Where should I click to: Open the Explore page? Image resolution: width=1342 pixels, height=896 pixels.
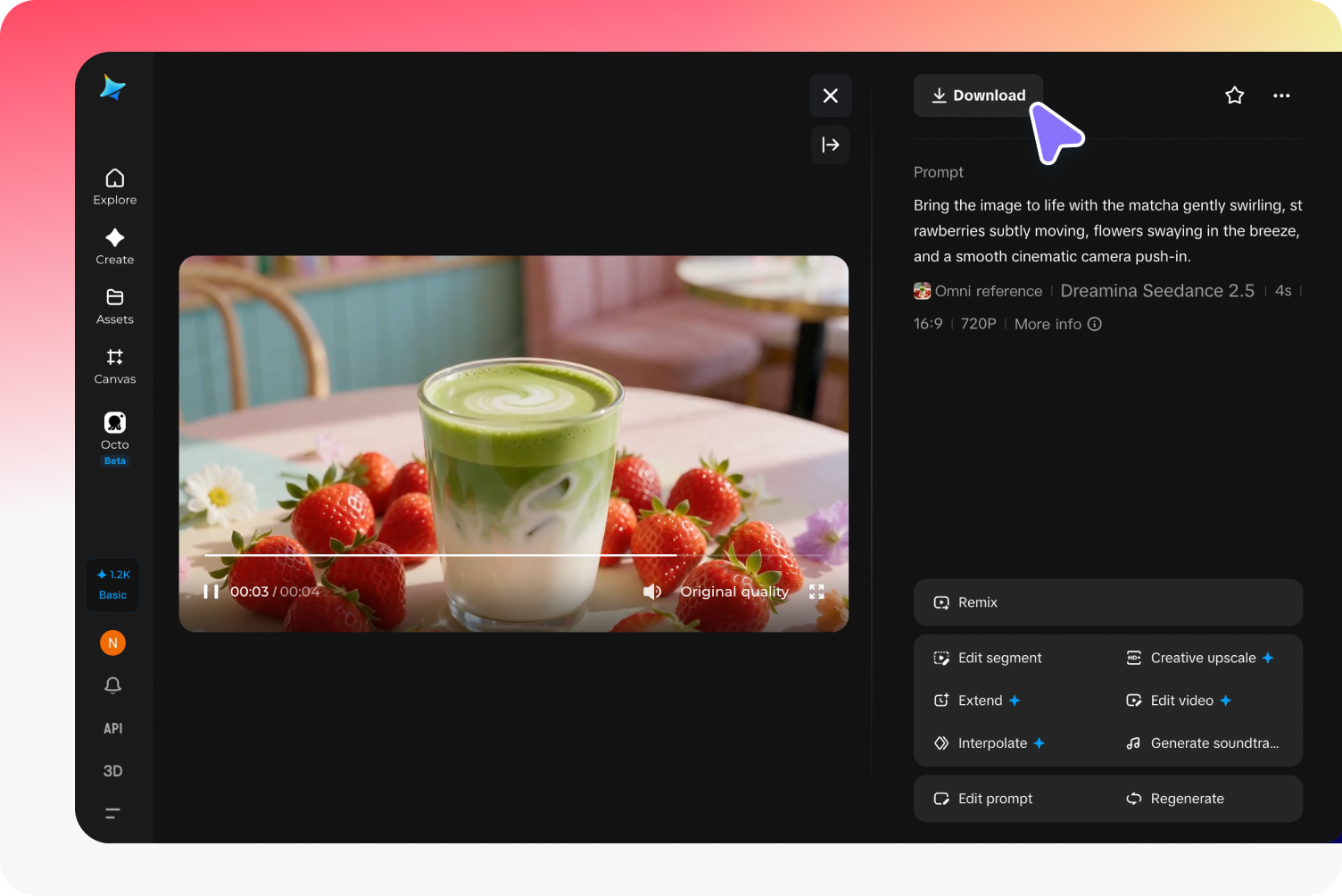point(115,187)
